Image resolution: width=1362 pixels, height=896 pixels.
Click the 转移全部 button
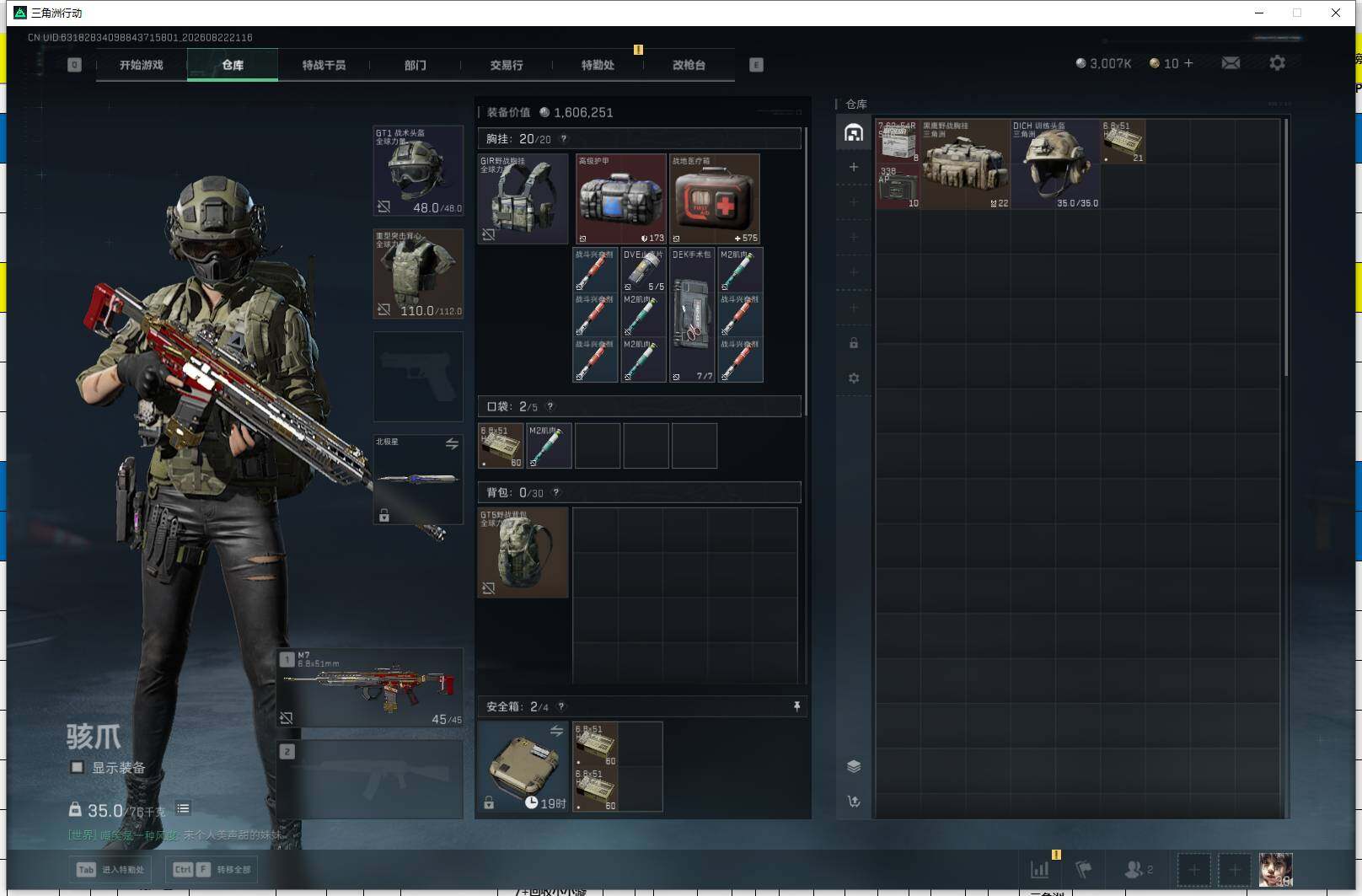click(212, 869)
